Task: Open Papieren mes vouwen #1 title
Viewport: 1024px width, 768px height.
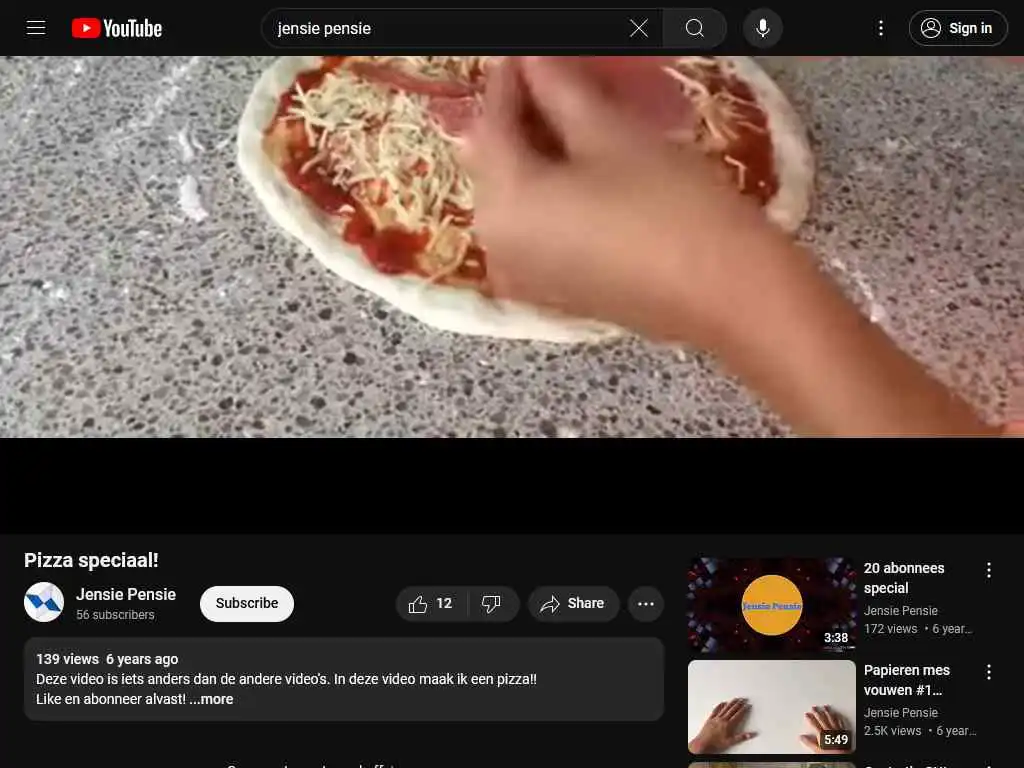Action: (x=906, y=680)
